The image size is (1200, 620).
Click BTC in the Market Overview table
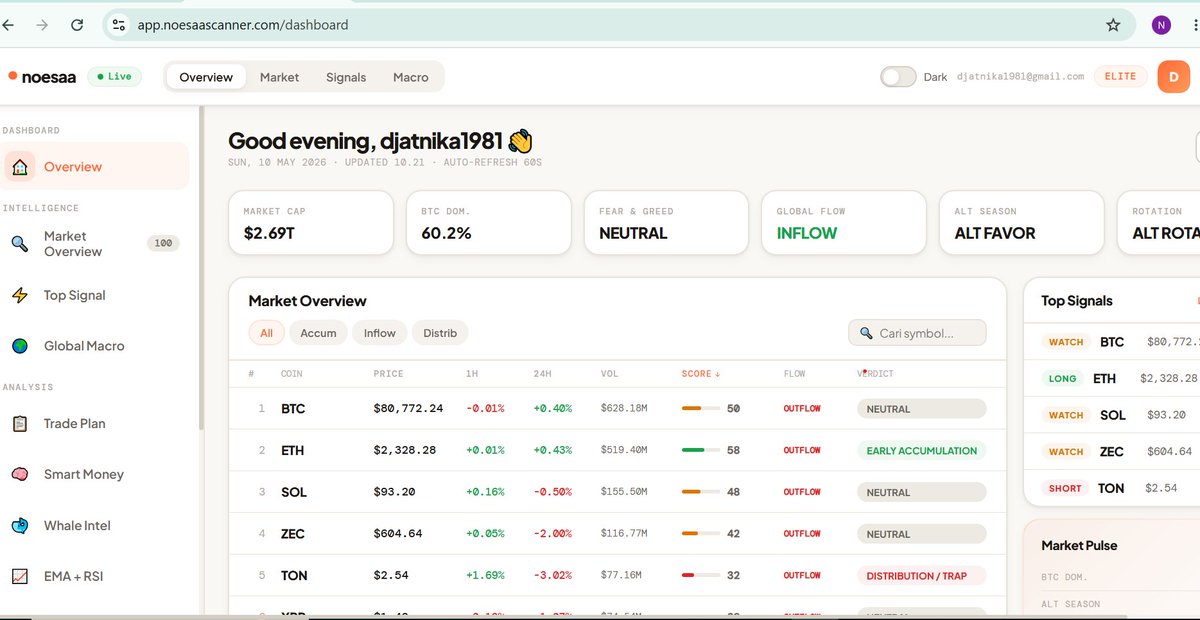293,409
